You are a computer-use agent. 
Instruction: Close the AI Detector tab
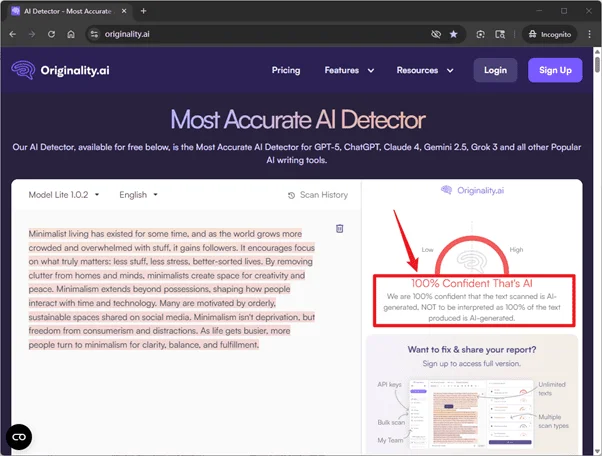[124, 11]
